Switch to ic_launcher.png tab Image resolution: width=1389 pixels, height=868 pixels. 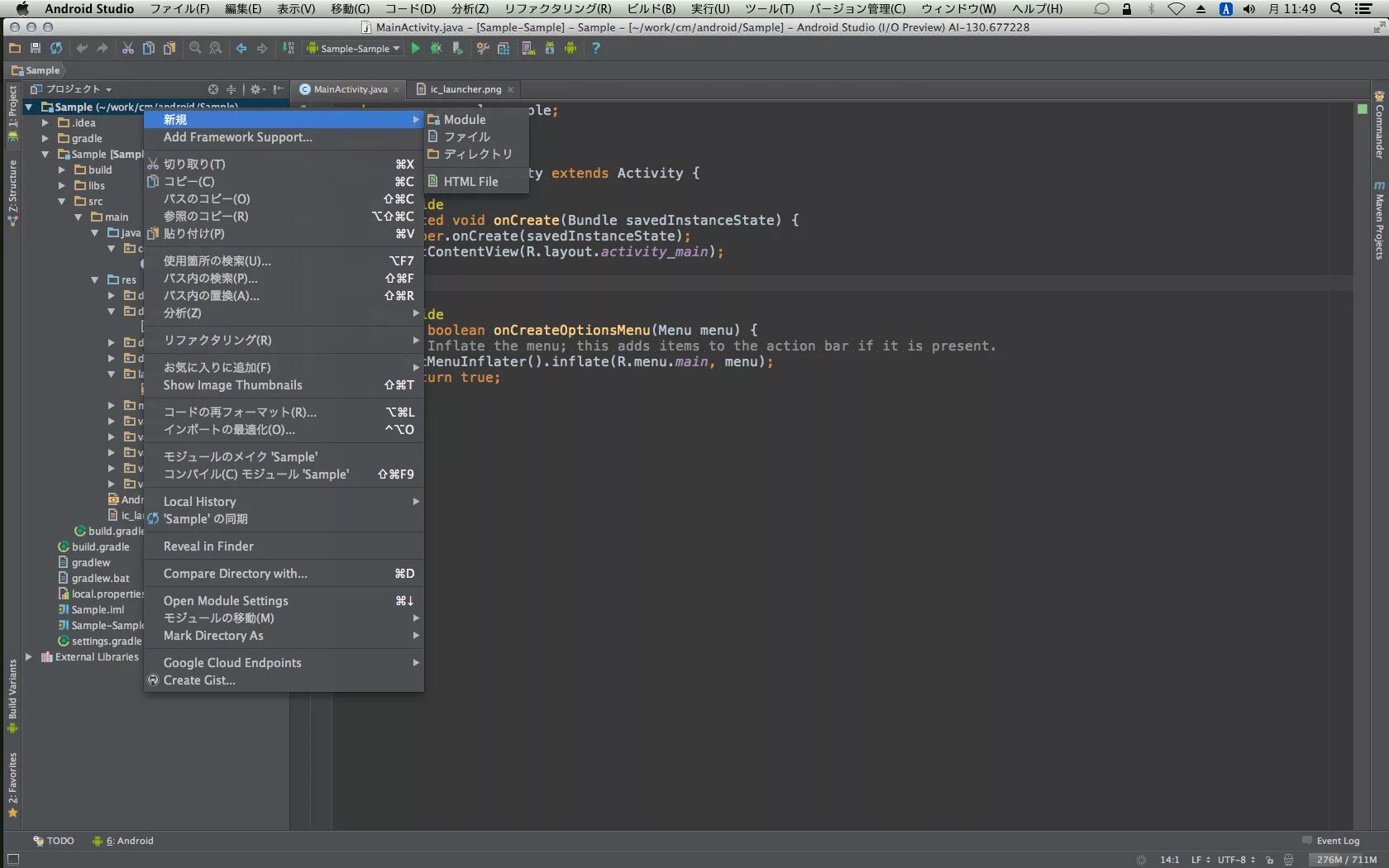click(x=465, y=89)
